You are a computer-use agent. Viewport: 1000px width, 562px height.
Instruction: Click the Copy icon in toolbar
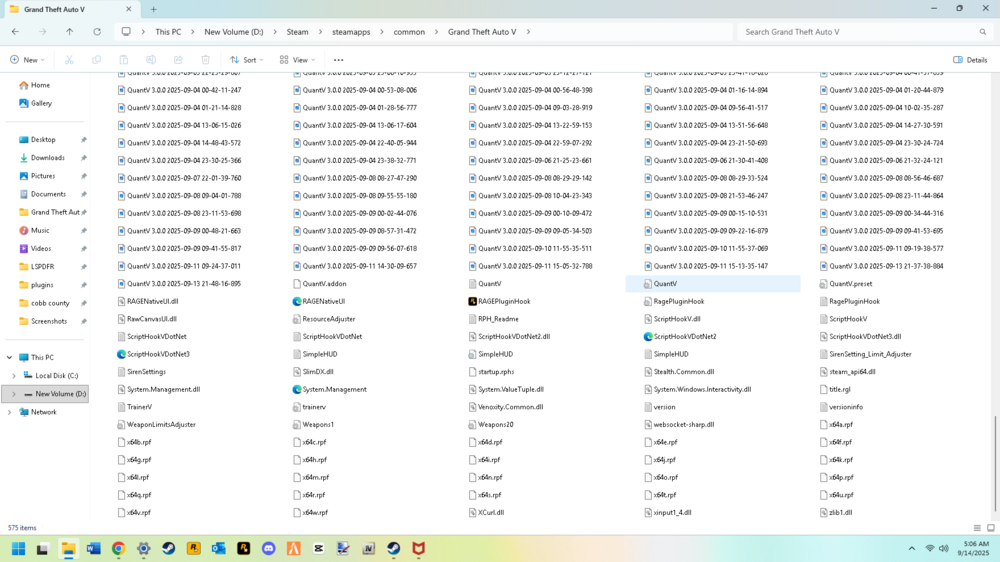pyautogui.click(x=96, y=60)
